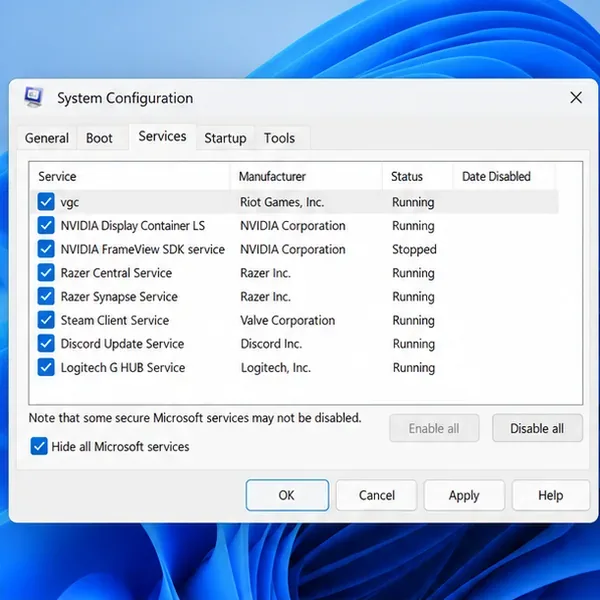
Task: Sort by the Date Disabled column header
Action: tap(504, 176)
